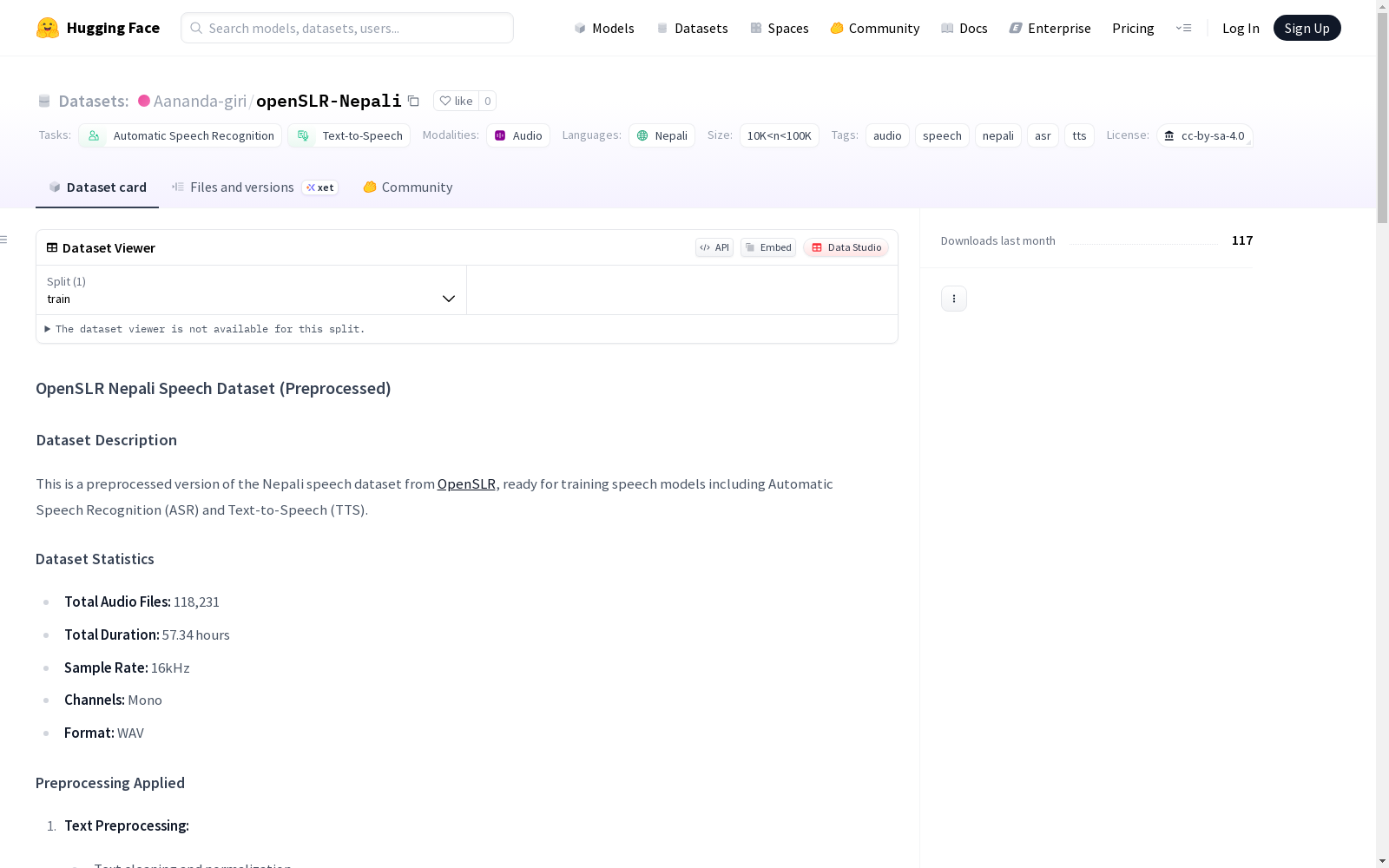Open the cc-by-sa-4.0 license tag
The width and height of the screenshot is (1389, 868).
click(1205, 135)
